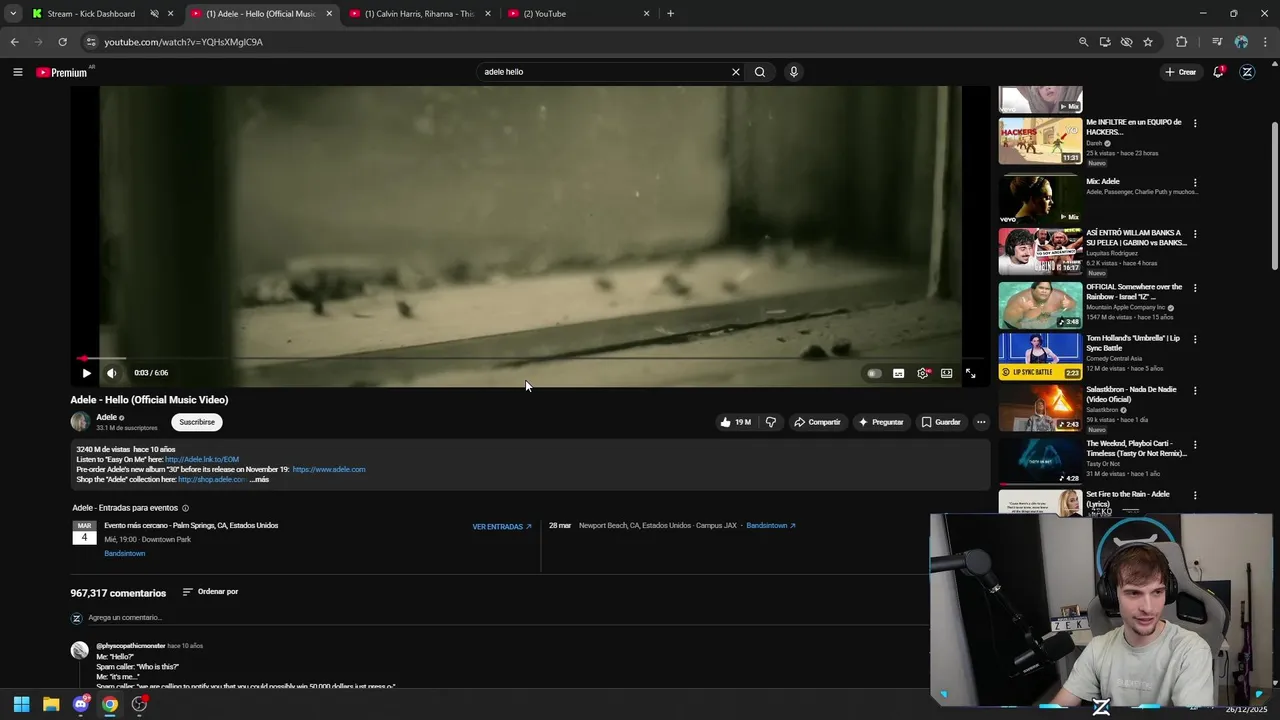Open Bandsintown link for Newport Beach event
The image size is (1280, 720).
point(771,526)
